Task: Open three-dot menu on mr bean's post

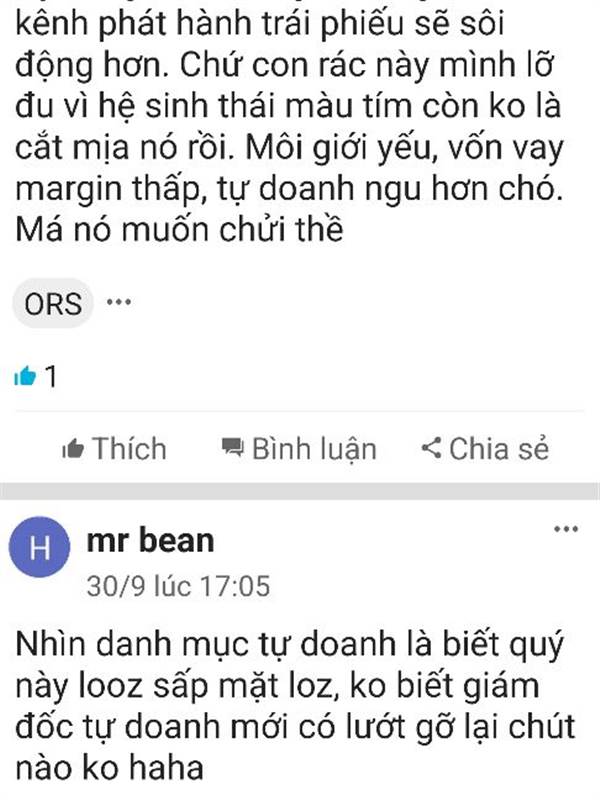Action: pos(566,529)
